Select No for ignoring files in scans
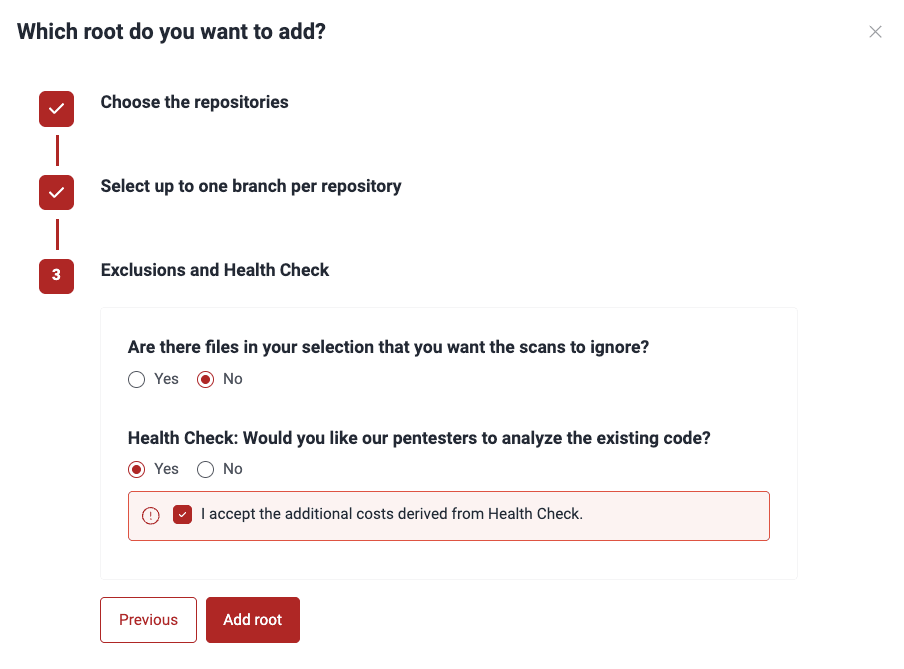The height and width of the screenshot is (669, 904). click(x=206, y=379)
